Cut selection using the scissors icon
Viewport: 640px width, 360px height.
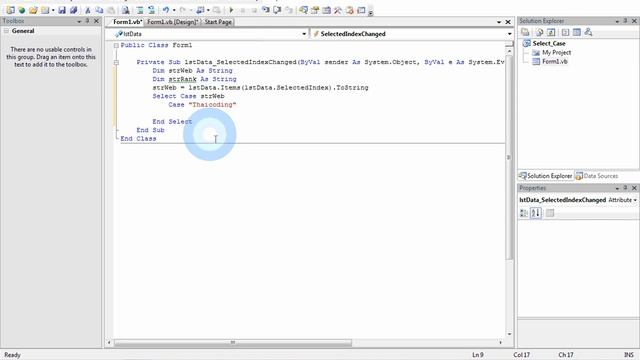(87, 10)
